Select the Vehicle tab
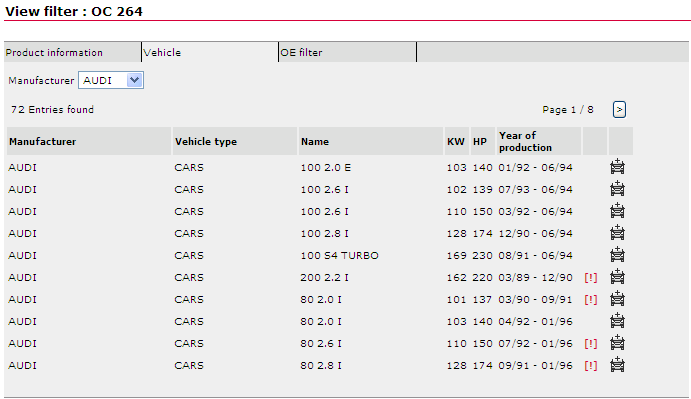 pyautogui.click(x=210, y=52)
